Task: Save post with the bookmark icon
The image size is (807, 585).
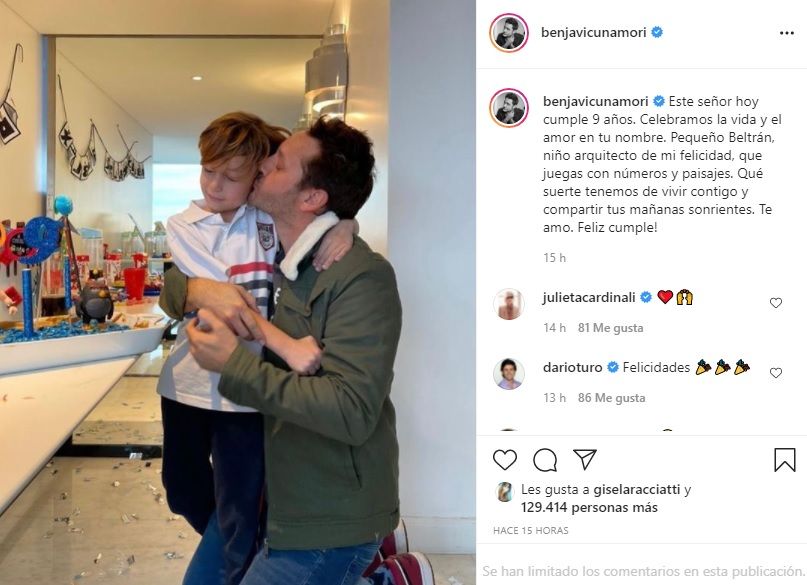Action: coord(784,459)
